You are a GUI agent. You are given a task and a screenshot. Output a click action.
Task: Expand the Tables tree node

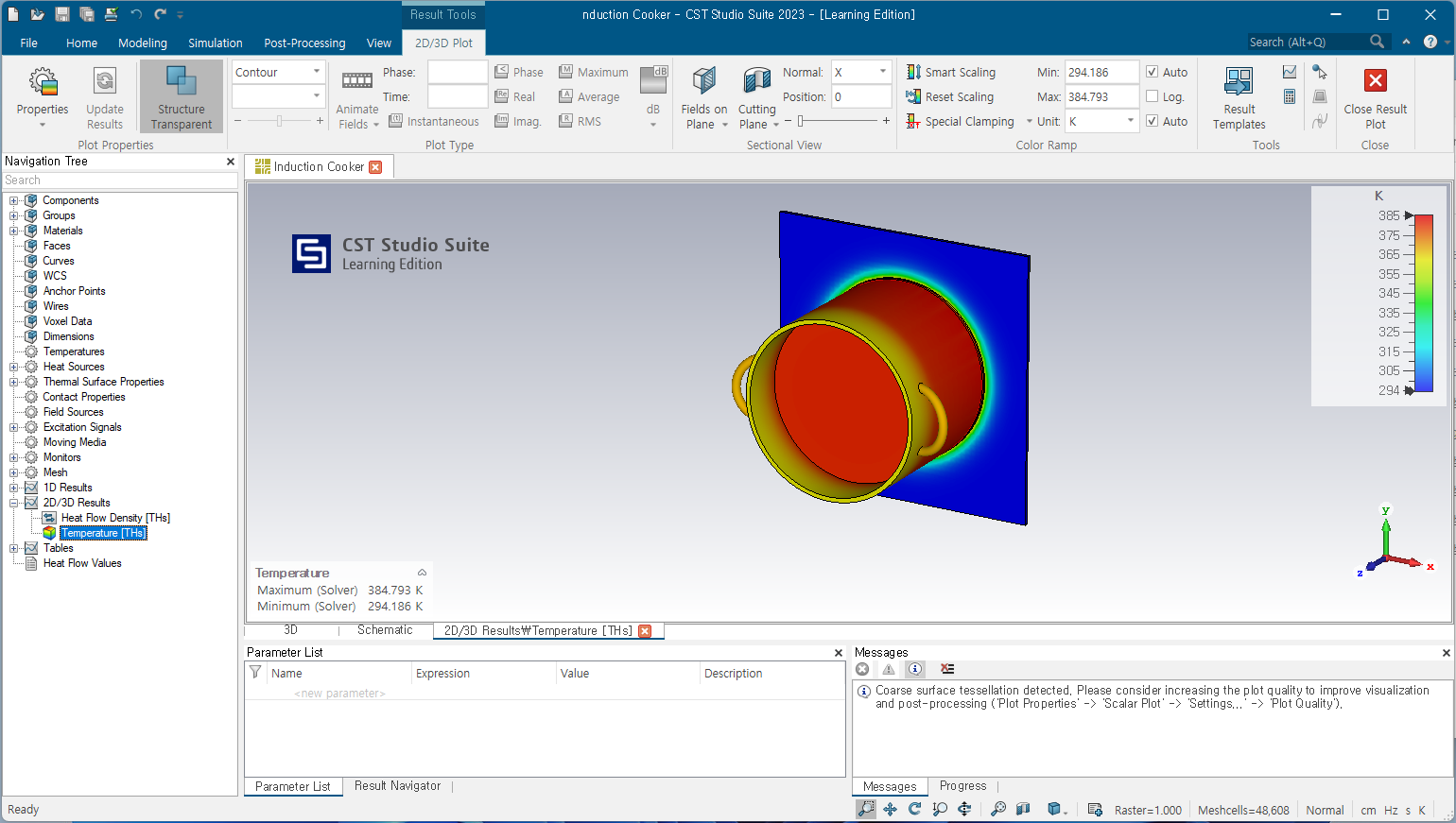tap(14, 548)
